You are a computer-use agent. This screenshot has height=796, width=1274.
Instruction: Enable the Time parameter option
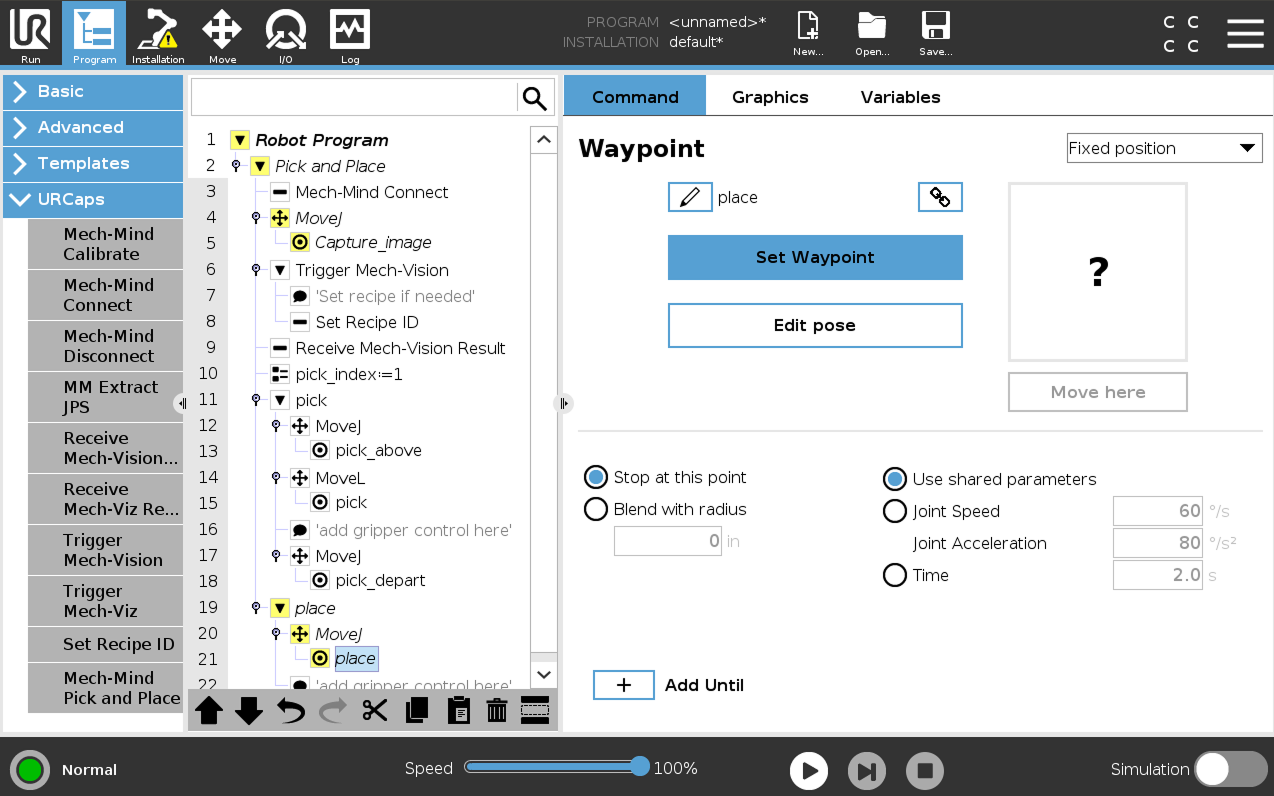(895, 575)
